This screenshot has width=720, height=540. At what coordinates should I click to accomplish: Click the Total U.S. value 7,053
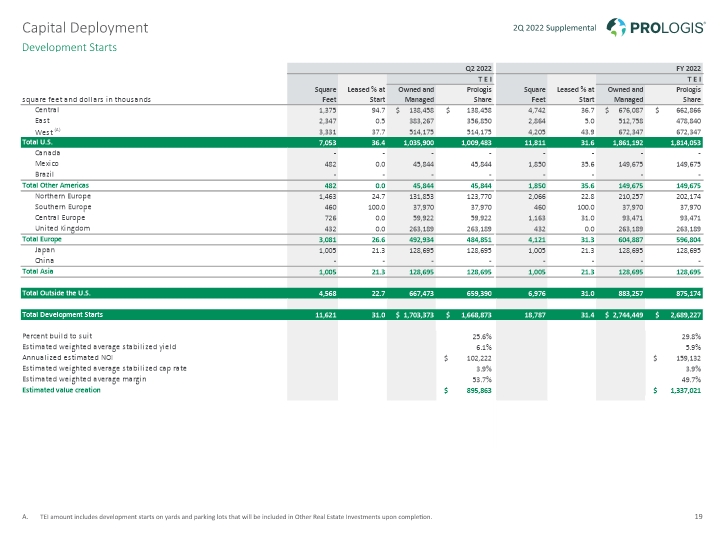coord(327,143)
